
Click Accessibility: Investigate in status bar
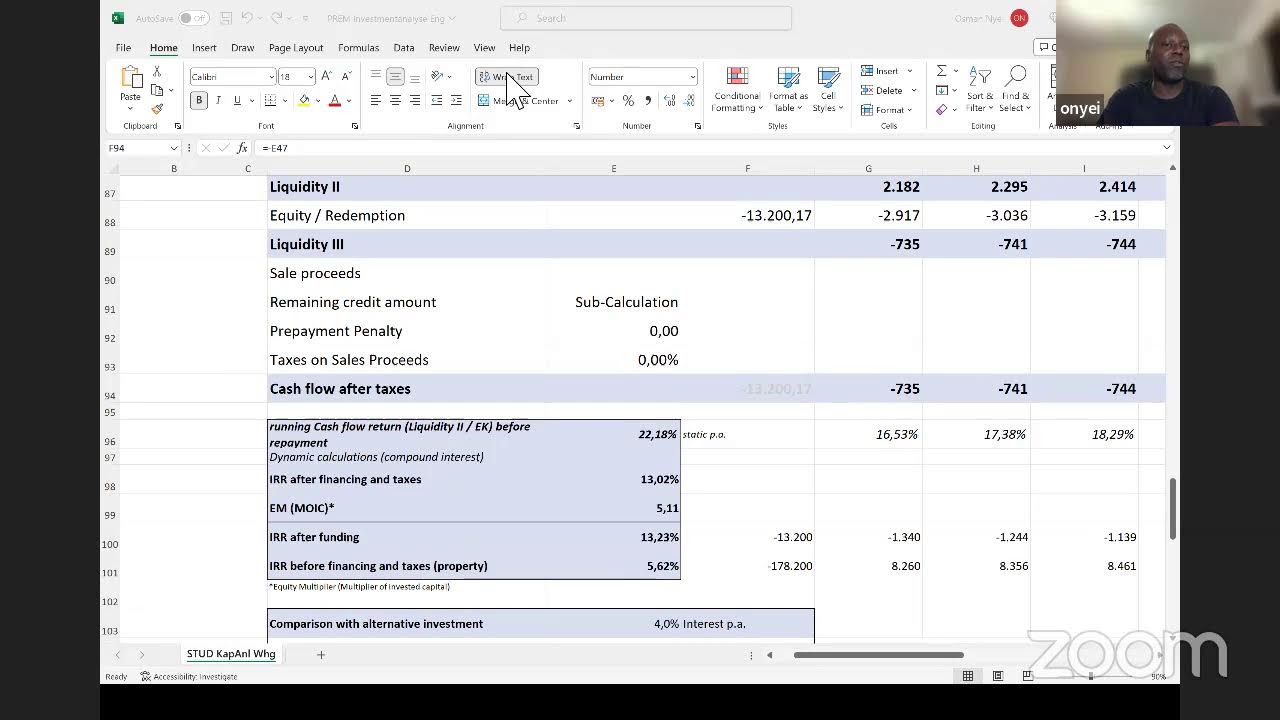point(189,676)
